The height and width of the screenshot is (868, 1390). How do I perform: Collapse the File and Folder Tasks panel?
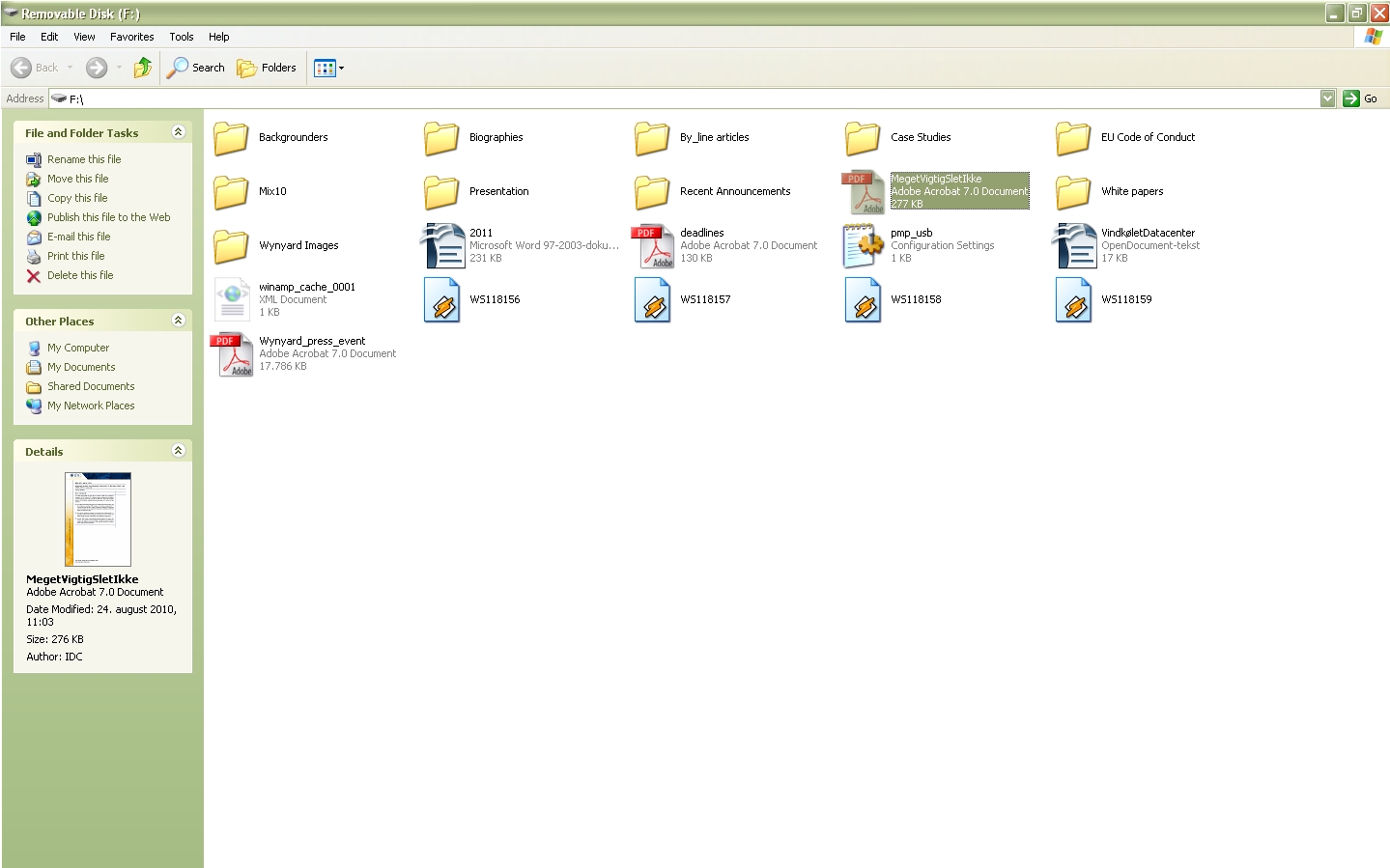pyautogui.click(x=178, y=132)
